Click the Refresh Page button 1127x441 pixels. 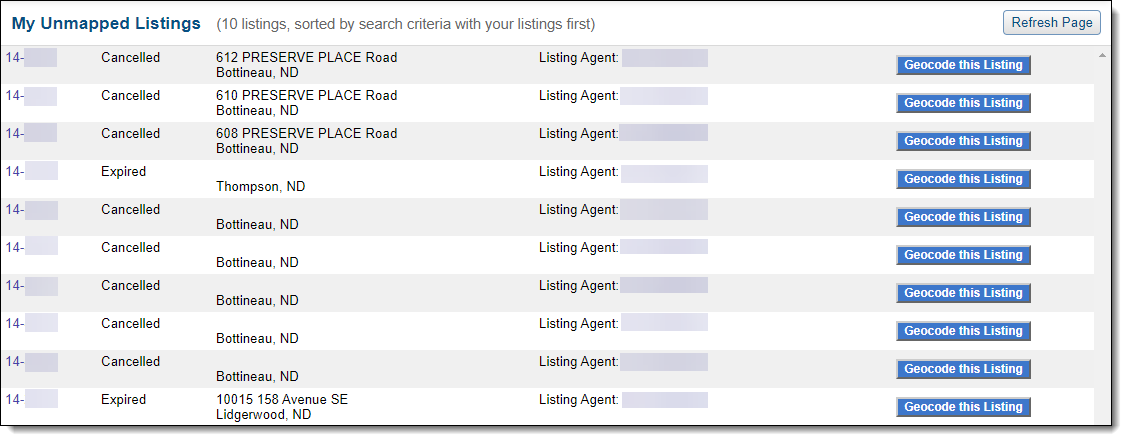point(1052,23)
